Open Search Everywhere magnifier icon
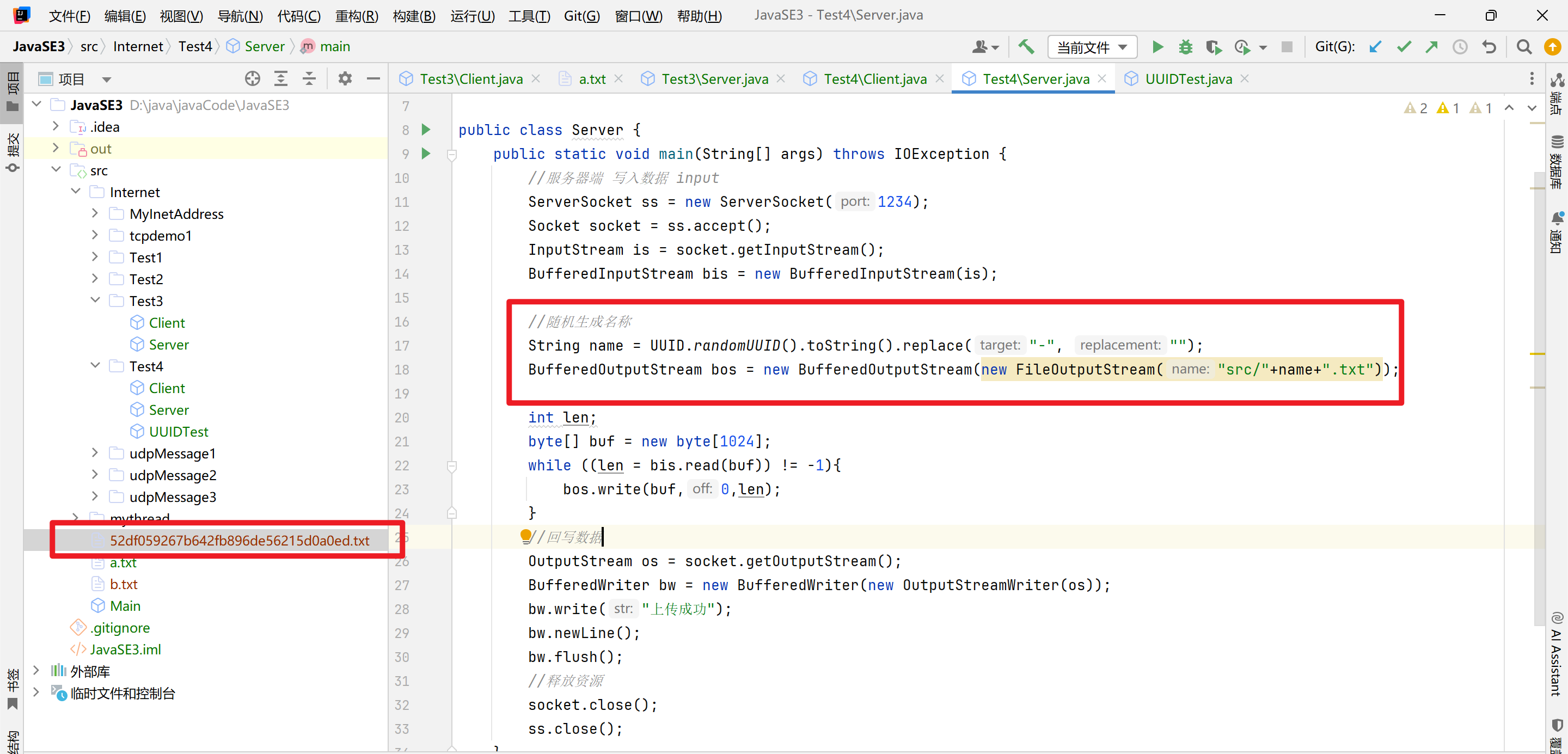Viewport: 1568px width, 754px height. tap(1523, 47)
